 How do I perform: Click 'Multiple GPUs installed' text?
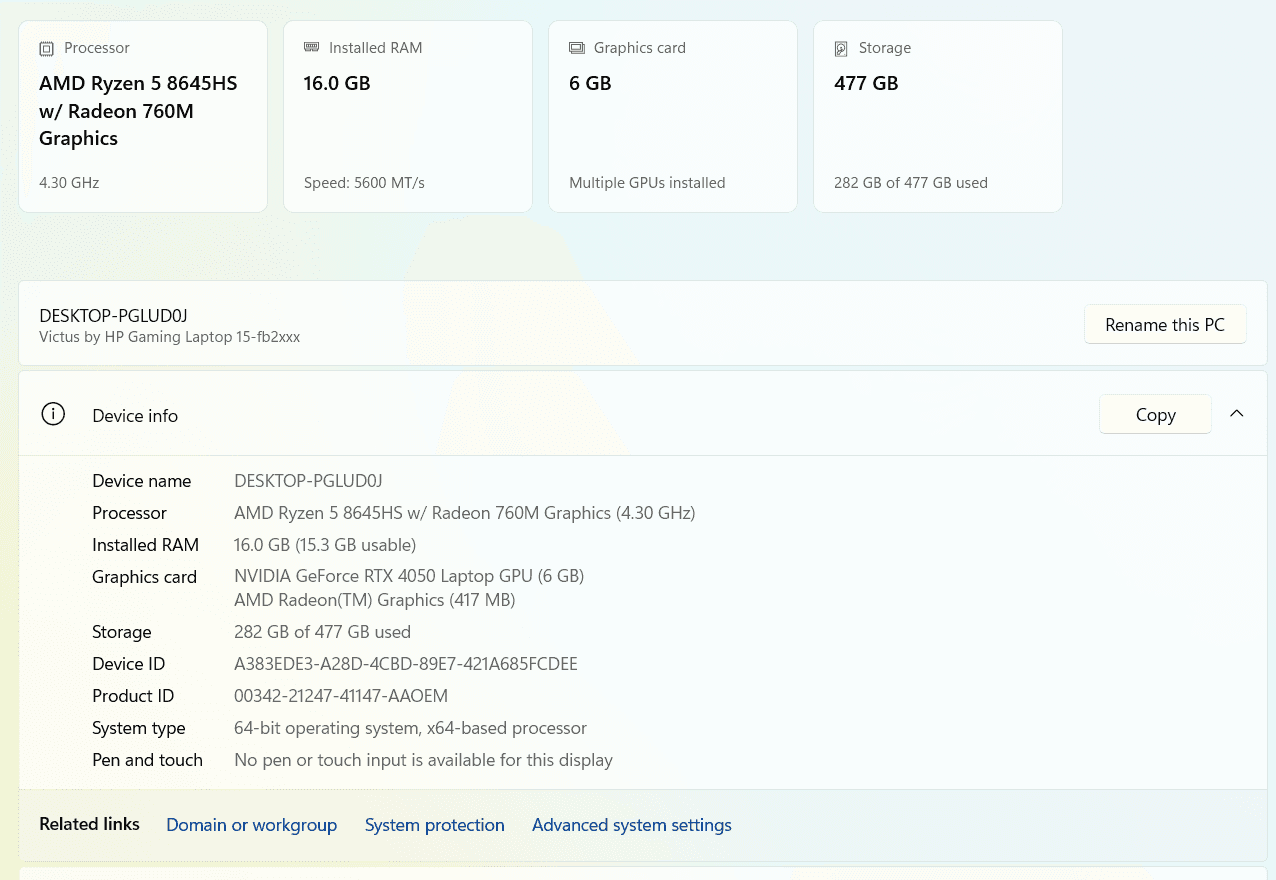[x=647, y=183]
